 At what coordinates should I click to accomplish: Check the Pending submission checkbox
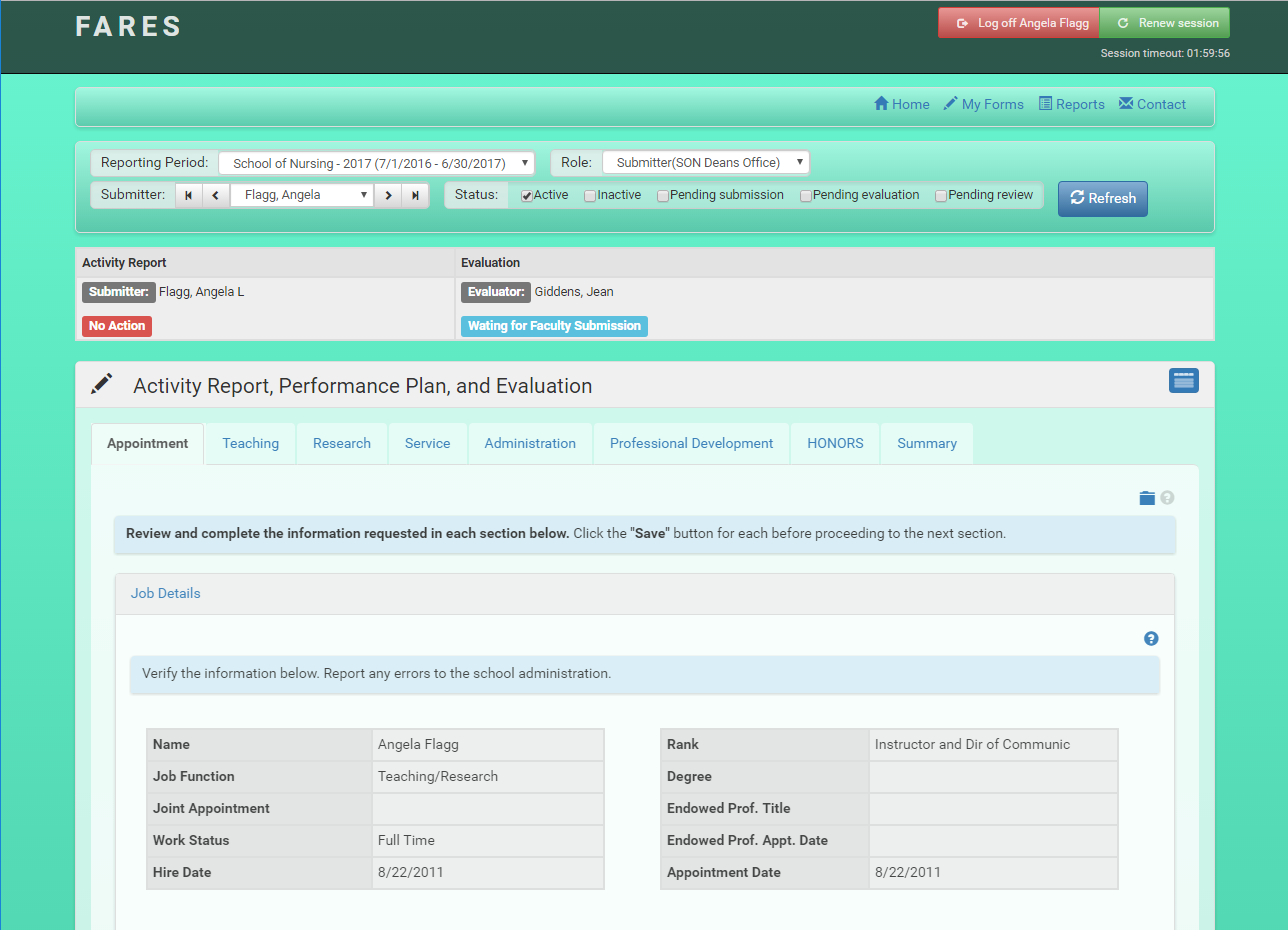tap(663, 196)
